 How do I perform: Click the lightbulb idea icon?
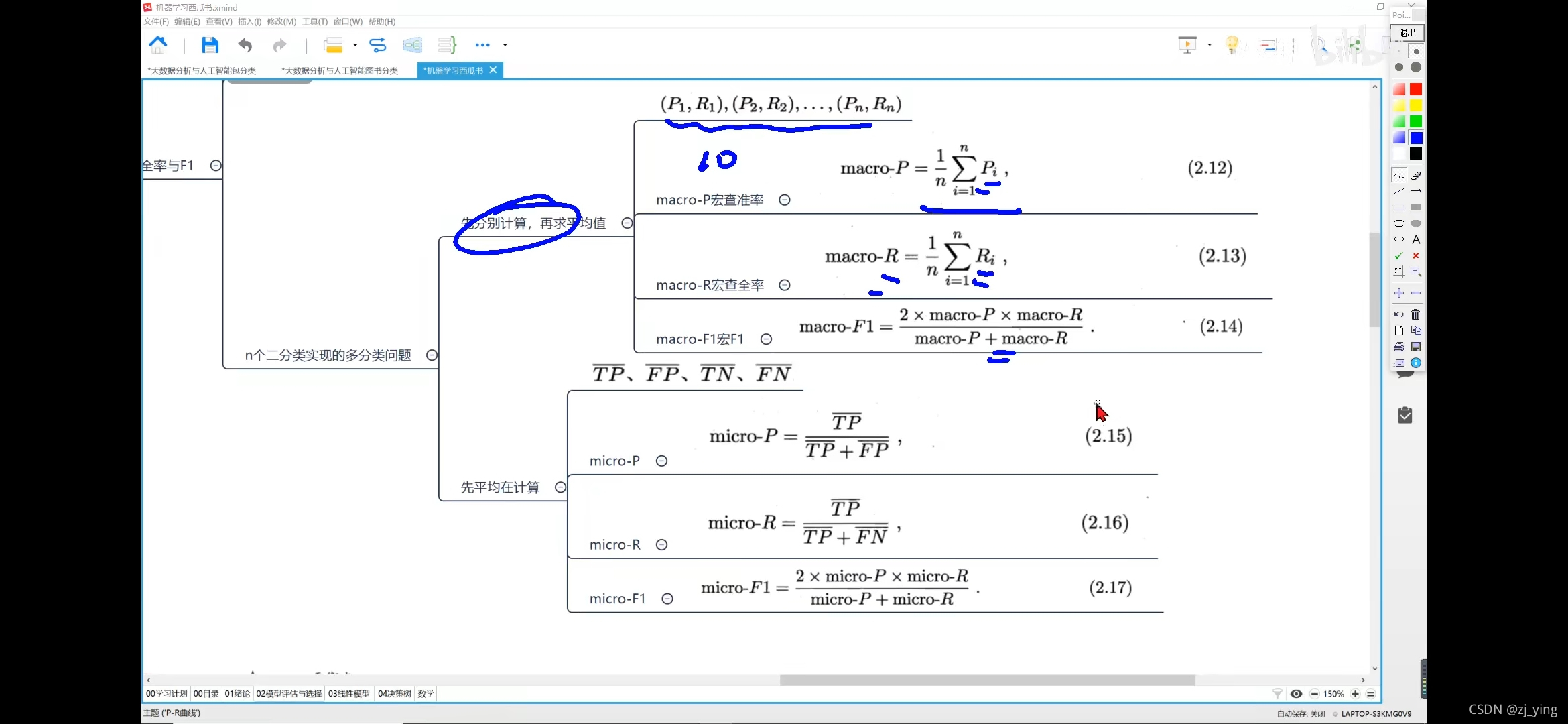pos(1232,45)
